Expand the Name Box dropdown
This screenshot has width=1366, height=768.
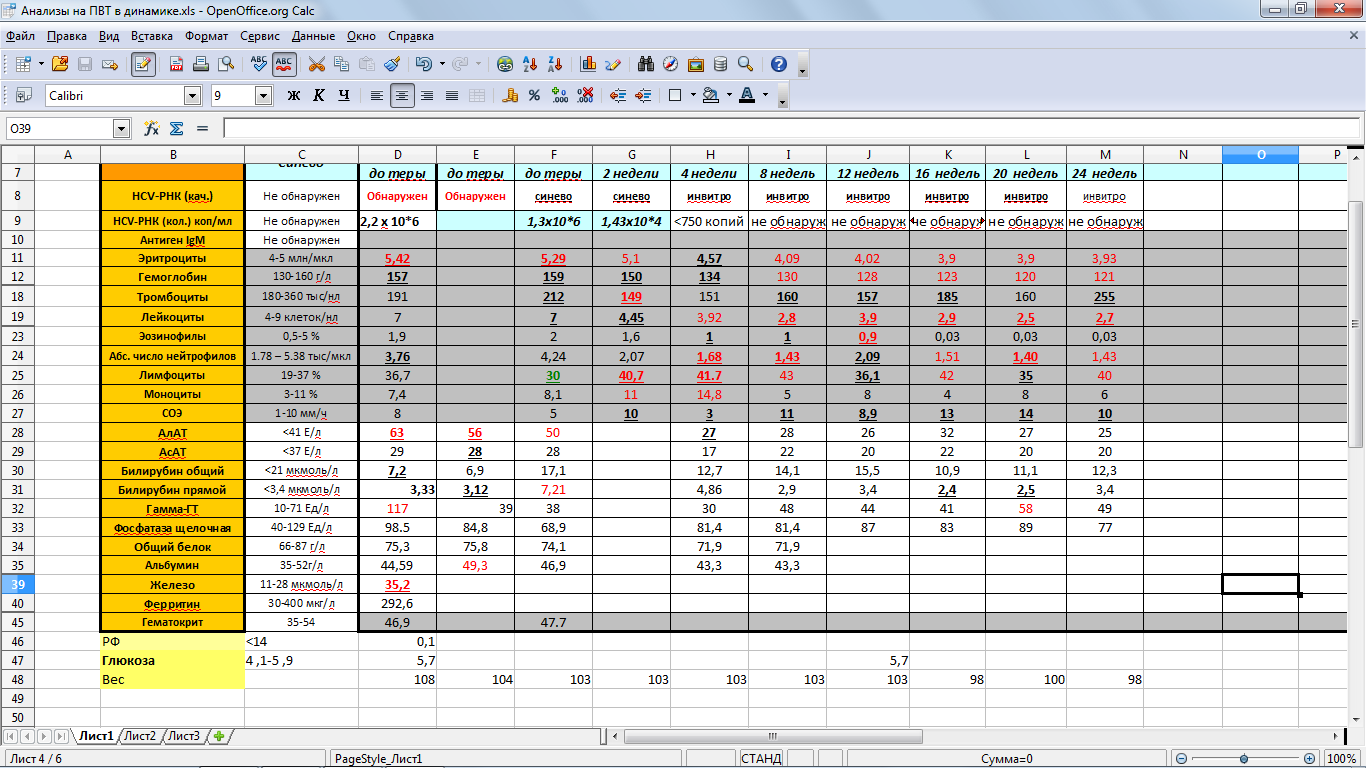(x=122, y=129)
